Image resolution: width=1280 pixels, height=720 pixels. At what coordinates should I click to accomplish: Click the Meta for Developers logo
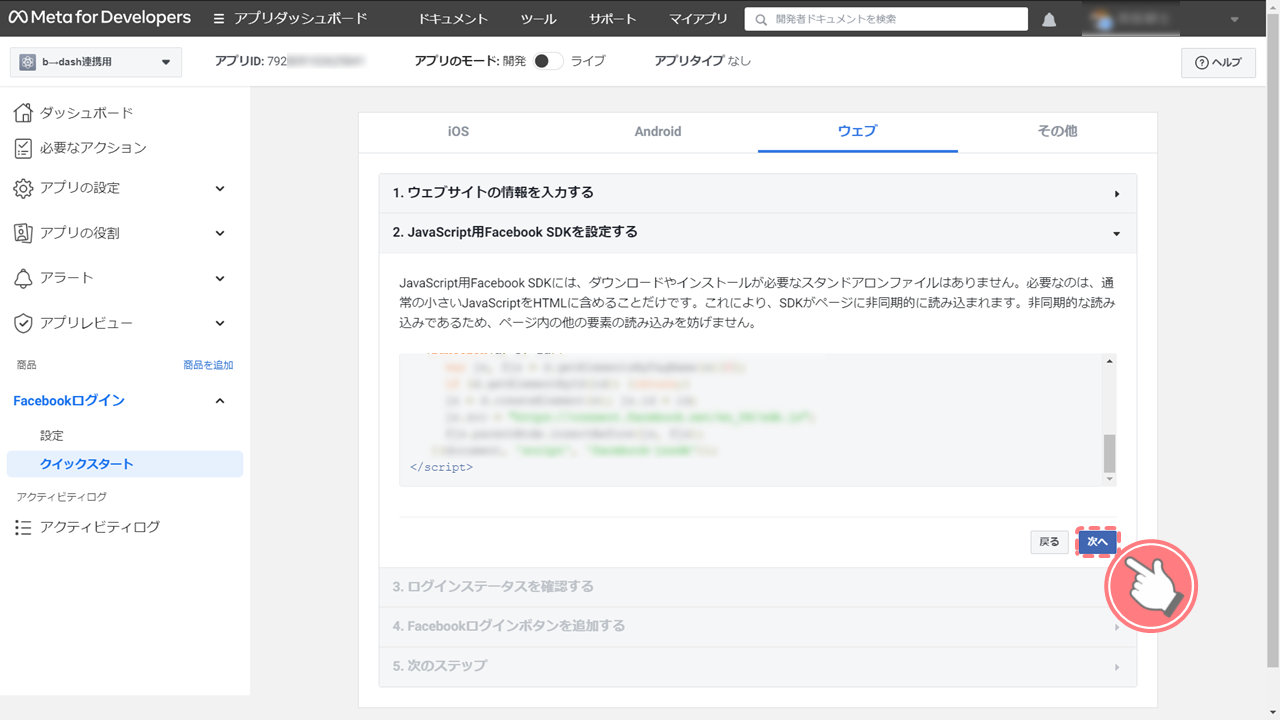pos(99,18)
